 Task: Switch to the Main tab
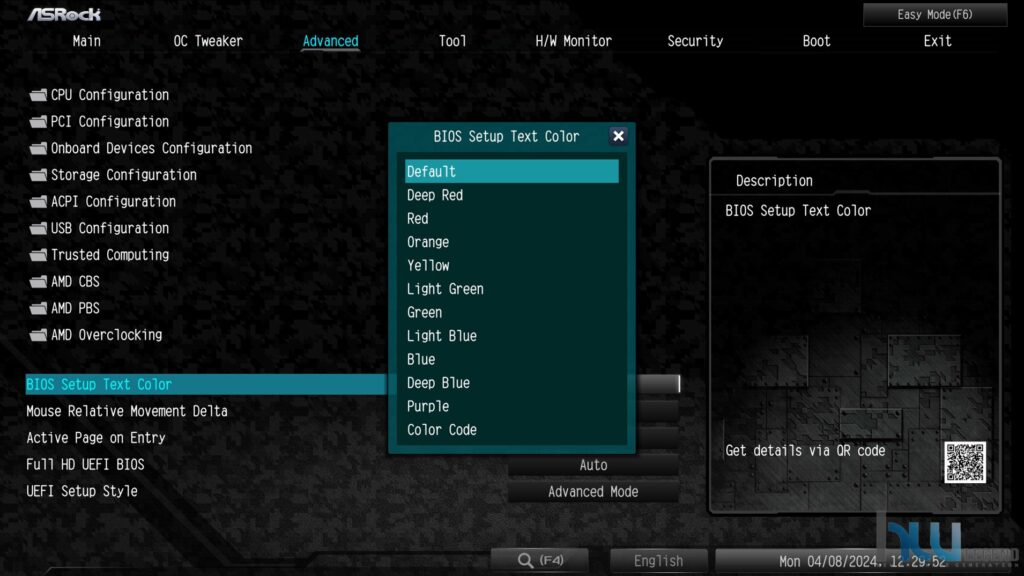point(87,41)
